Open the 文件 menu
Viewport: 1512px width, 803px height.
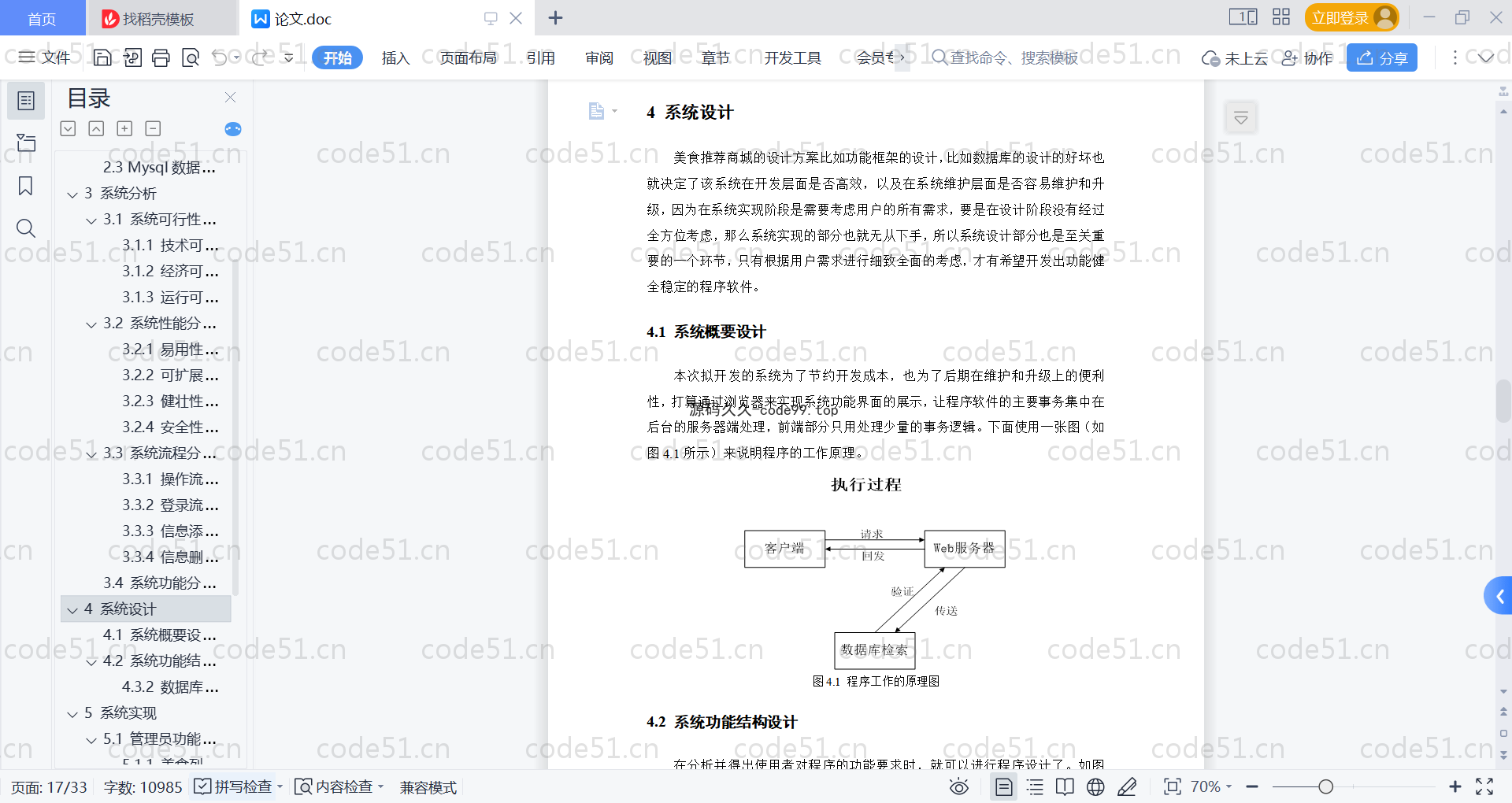[44, 57]
